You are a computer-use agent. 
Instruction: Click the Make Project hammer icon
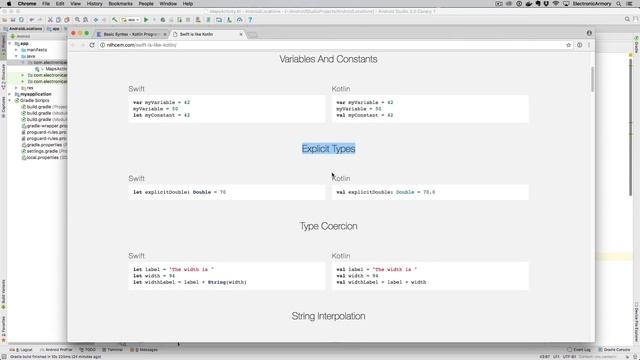115,20
